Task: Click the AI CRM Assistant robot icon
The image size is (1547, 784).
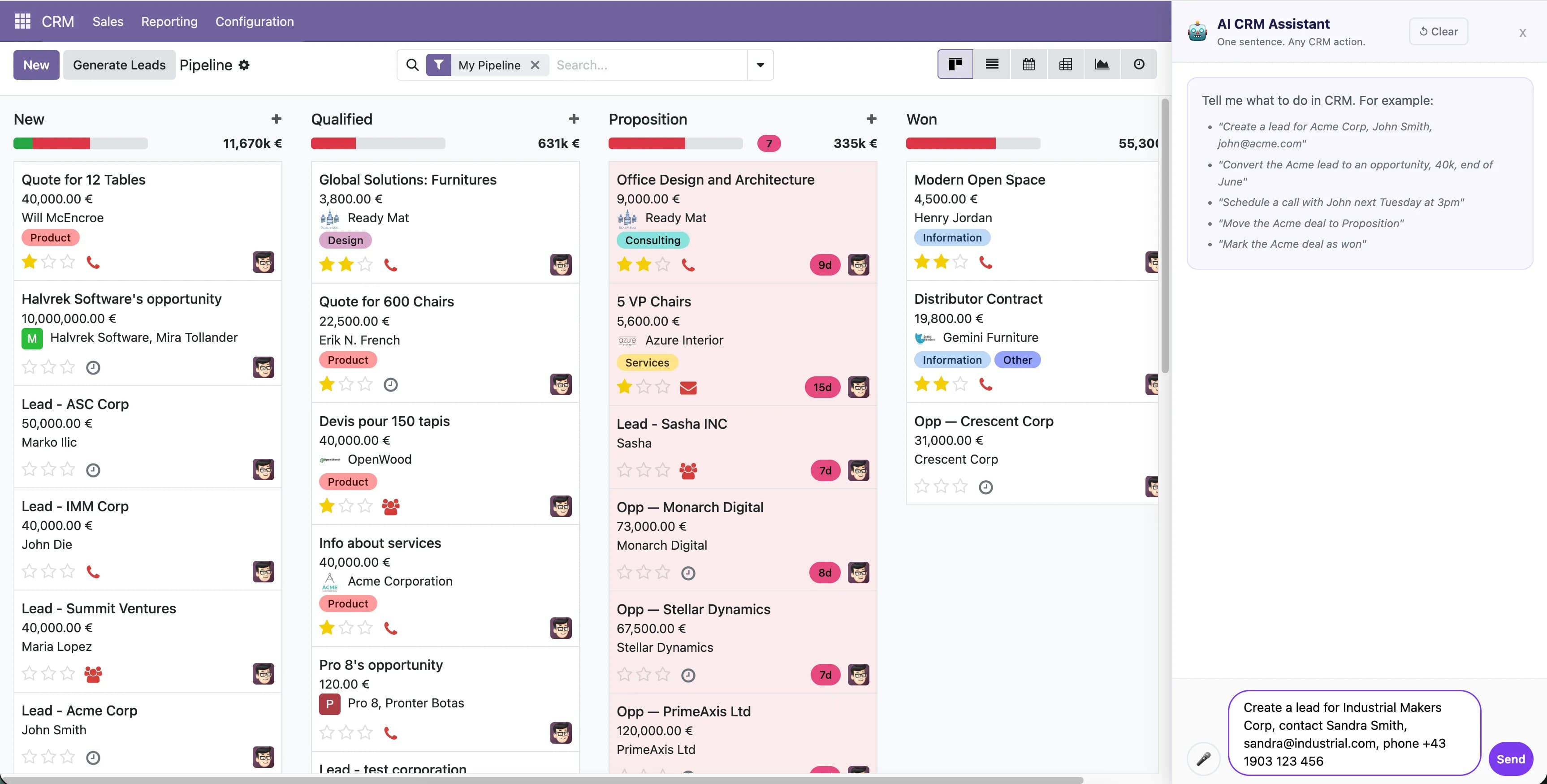Action: click(1197, 31)
